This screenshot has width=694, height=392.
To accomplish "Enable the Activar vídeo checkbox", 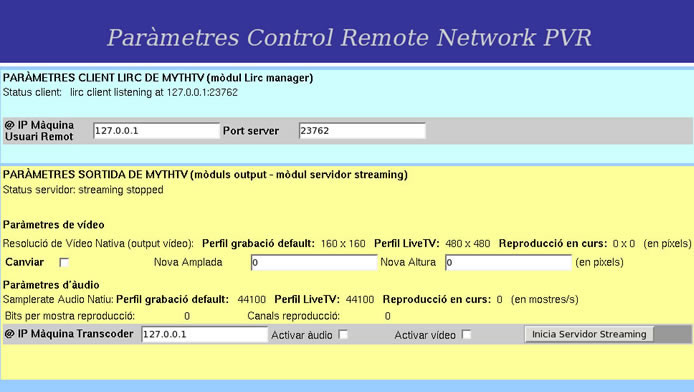I will (x=466, y=334).
